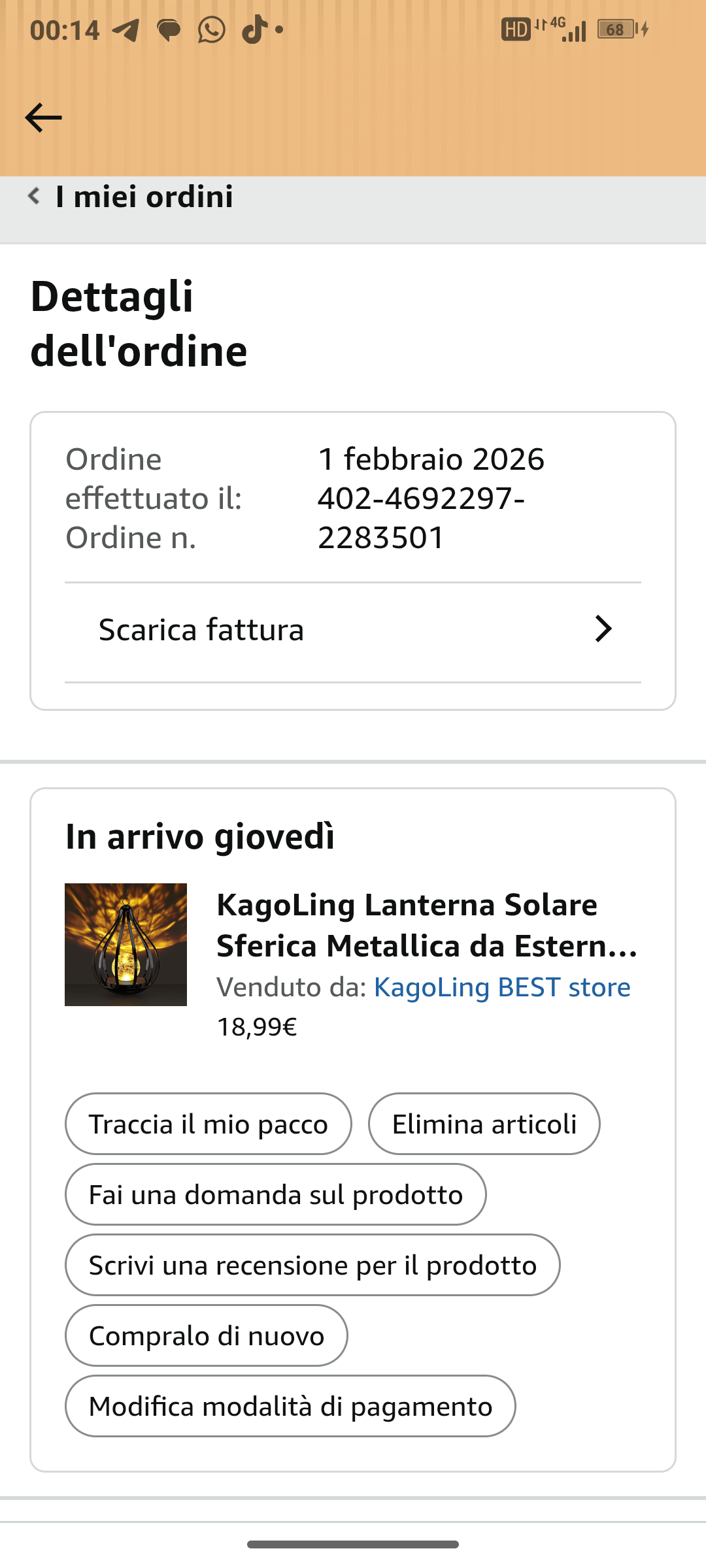Tap the solar lantern product thumbnail
The image size is (706, 1568).
(126, 944)
